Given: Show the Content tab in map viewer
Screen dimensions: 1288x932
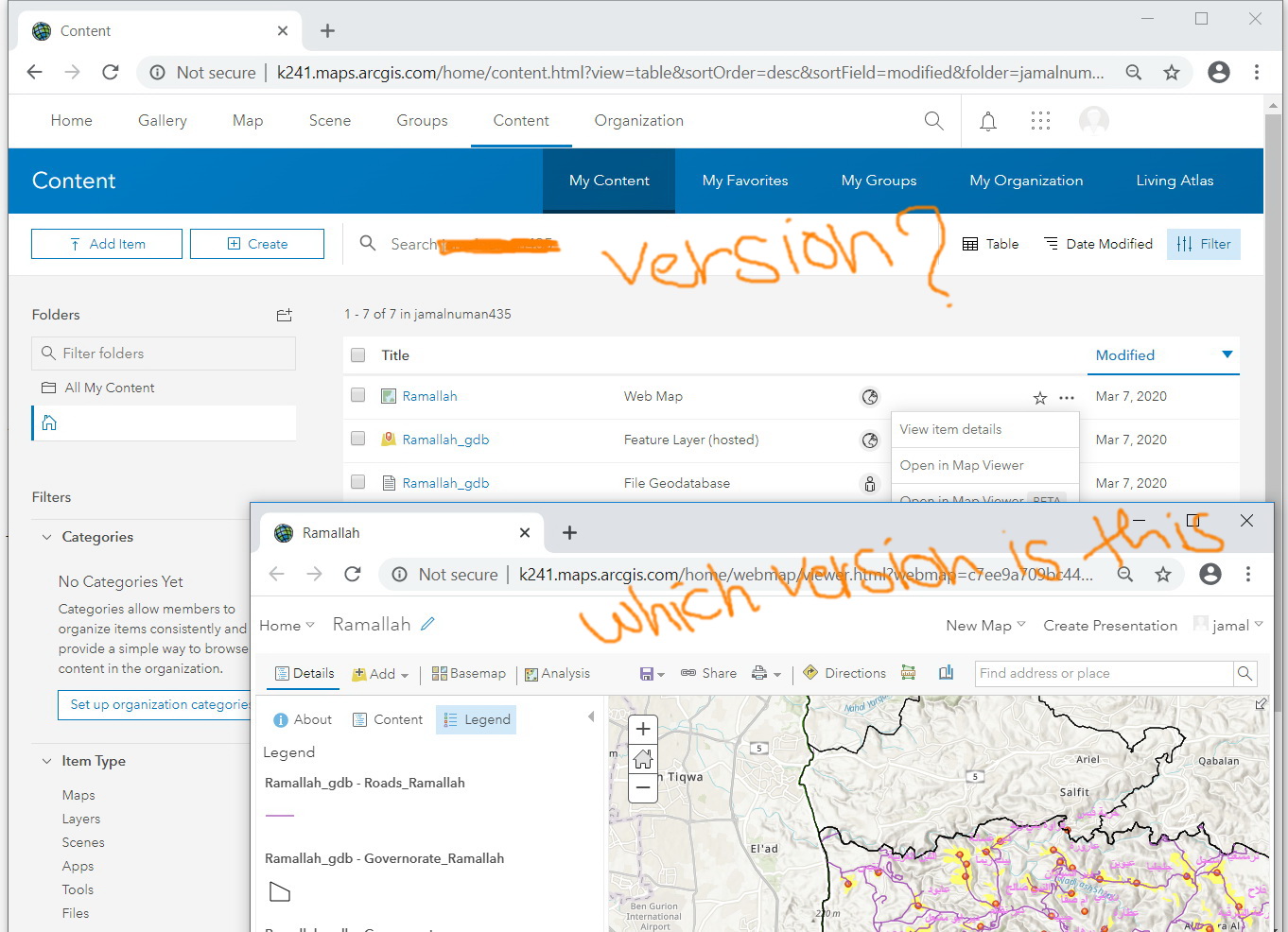Looking at the screenshot, I should 388,719.
